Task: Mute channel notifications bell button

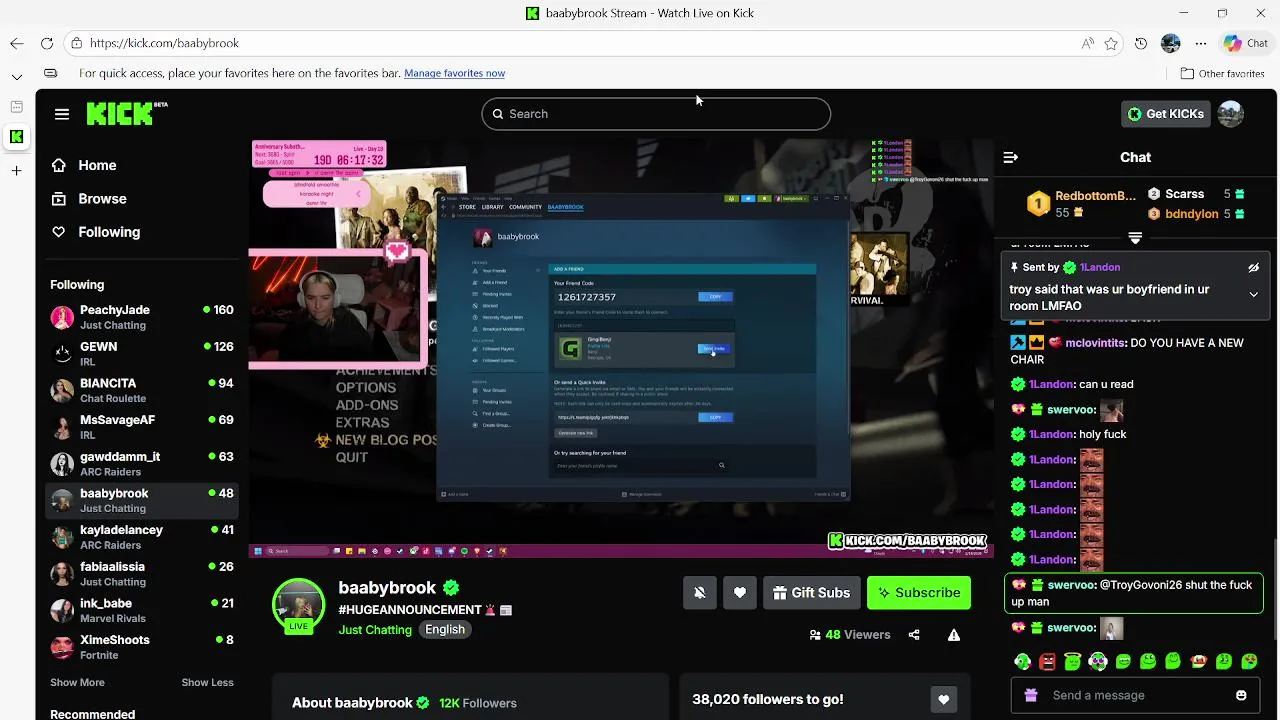Action: pyautogui.click(x=700, y=593)
